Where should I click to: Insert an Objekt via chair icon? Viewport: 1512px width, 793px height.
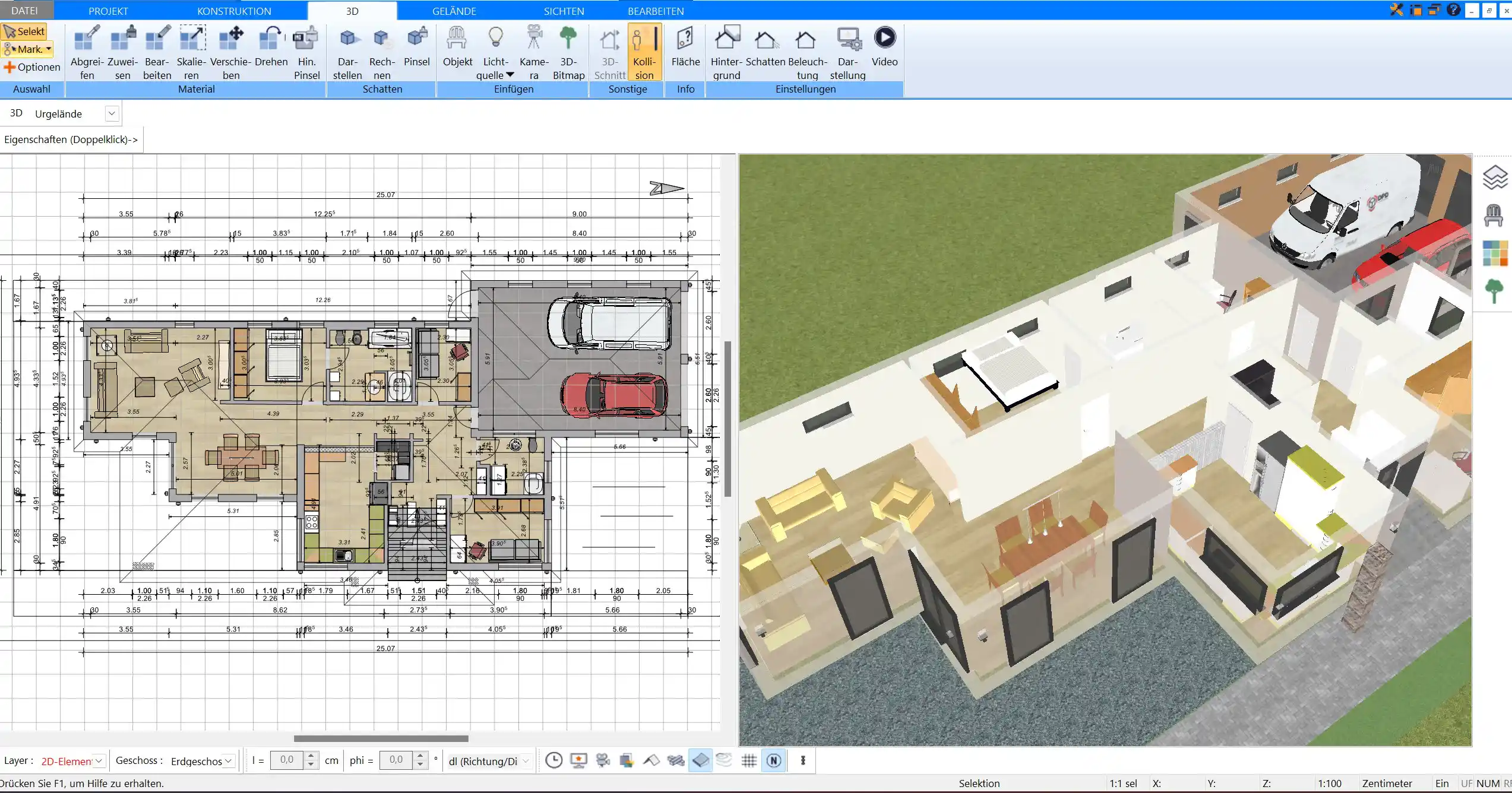(457, 46)
